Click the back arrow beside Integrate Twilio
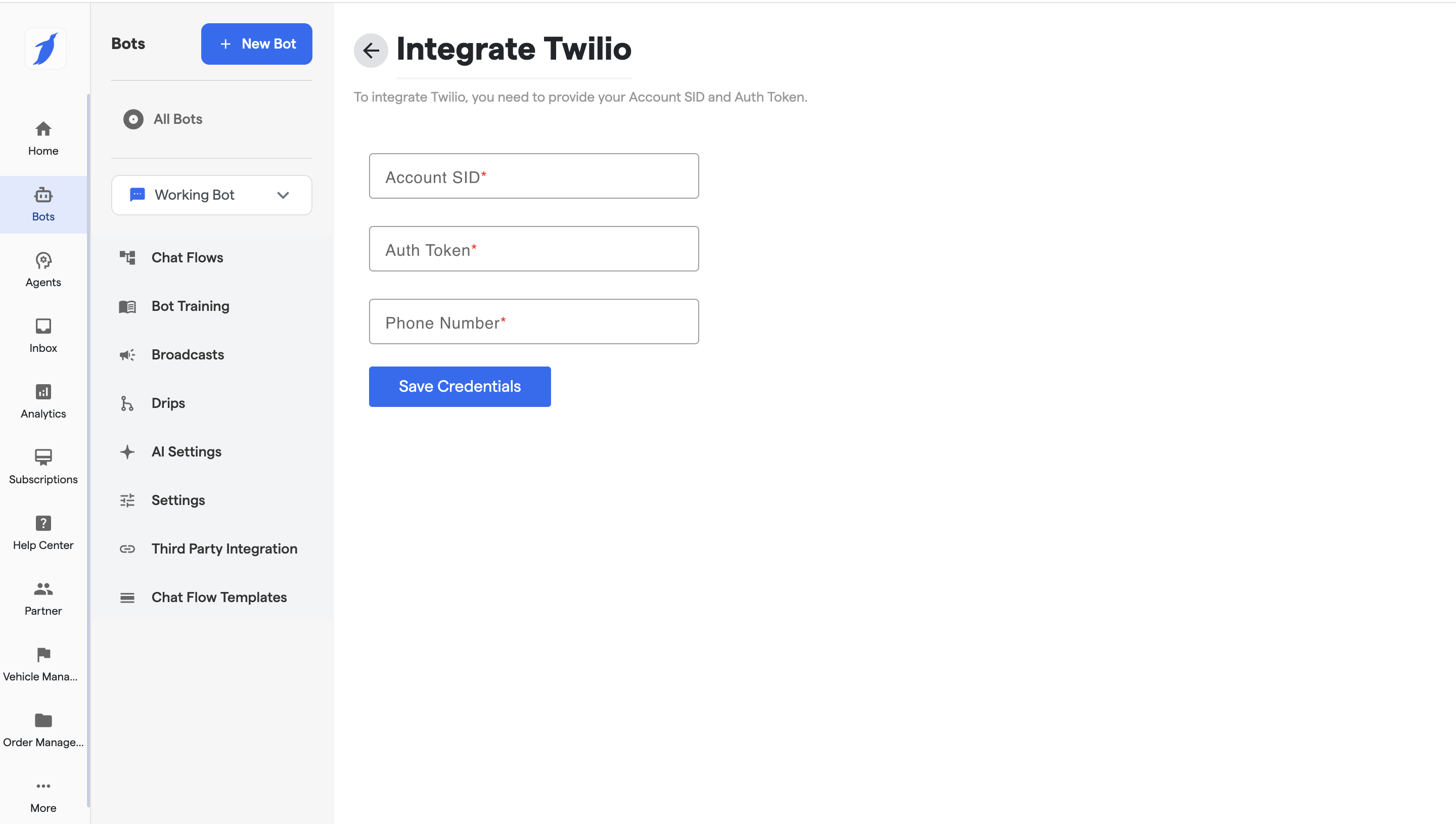The height and width of the screenshot is (824, 1456). click(371, 51)
